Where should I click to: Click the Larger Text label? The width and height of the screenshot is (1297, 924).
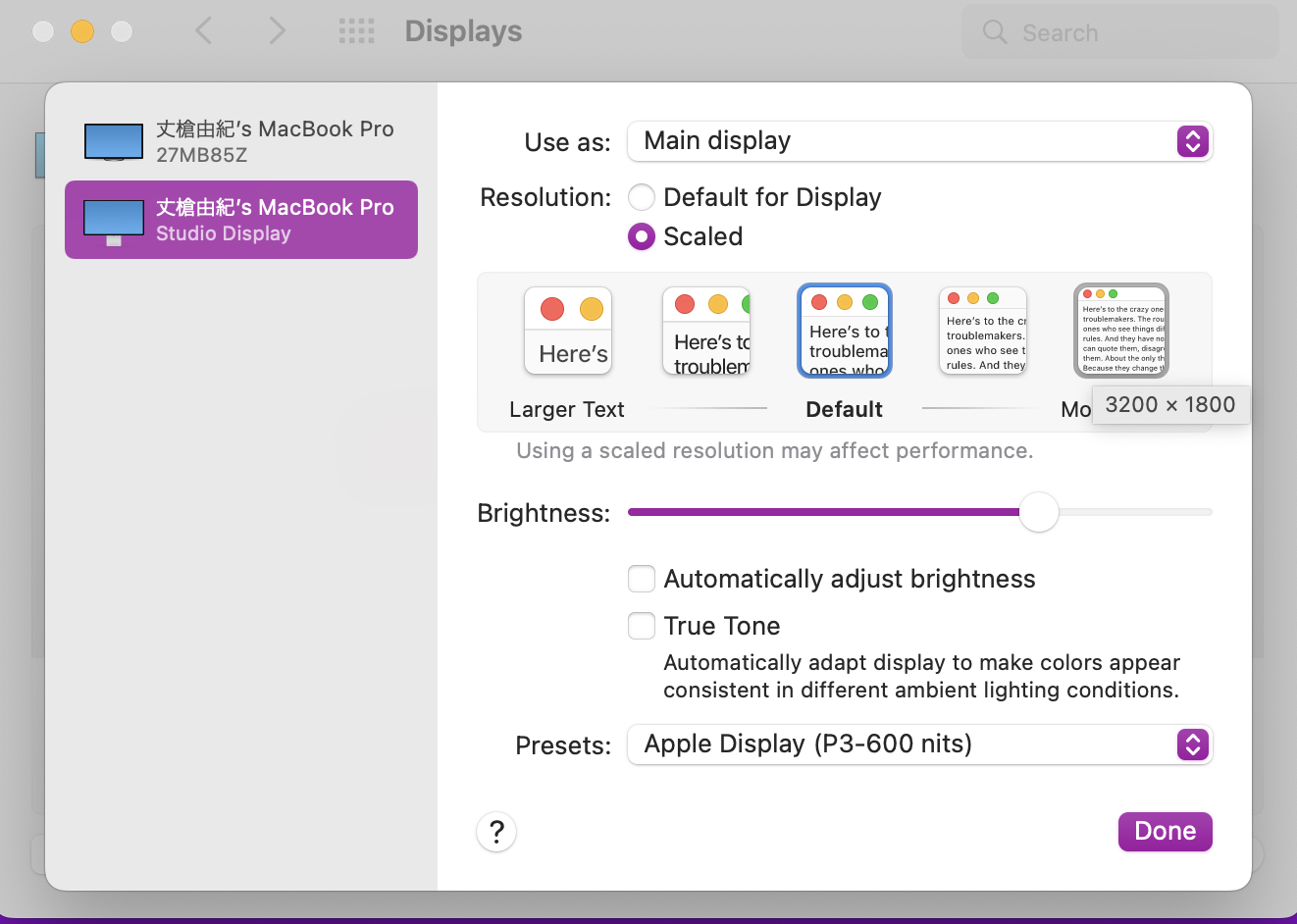567,410
